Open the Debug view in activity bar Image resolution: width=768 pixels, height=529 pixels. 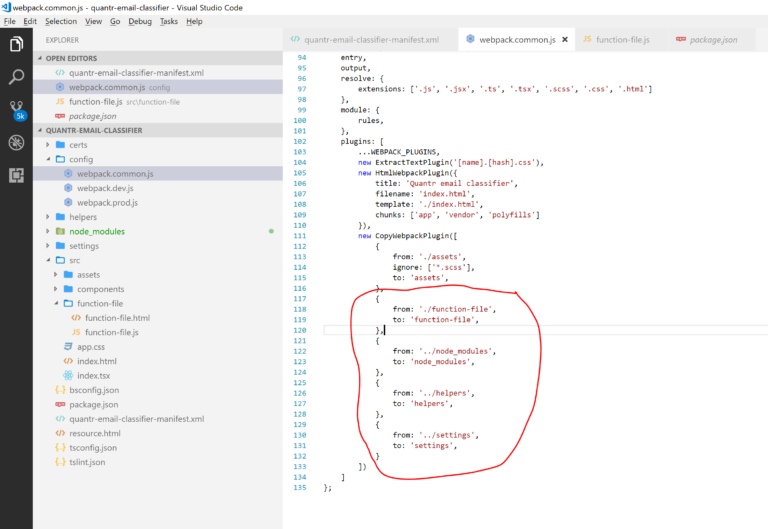tap(16, 143)
